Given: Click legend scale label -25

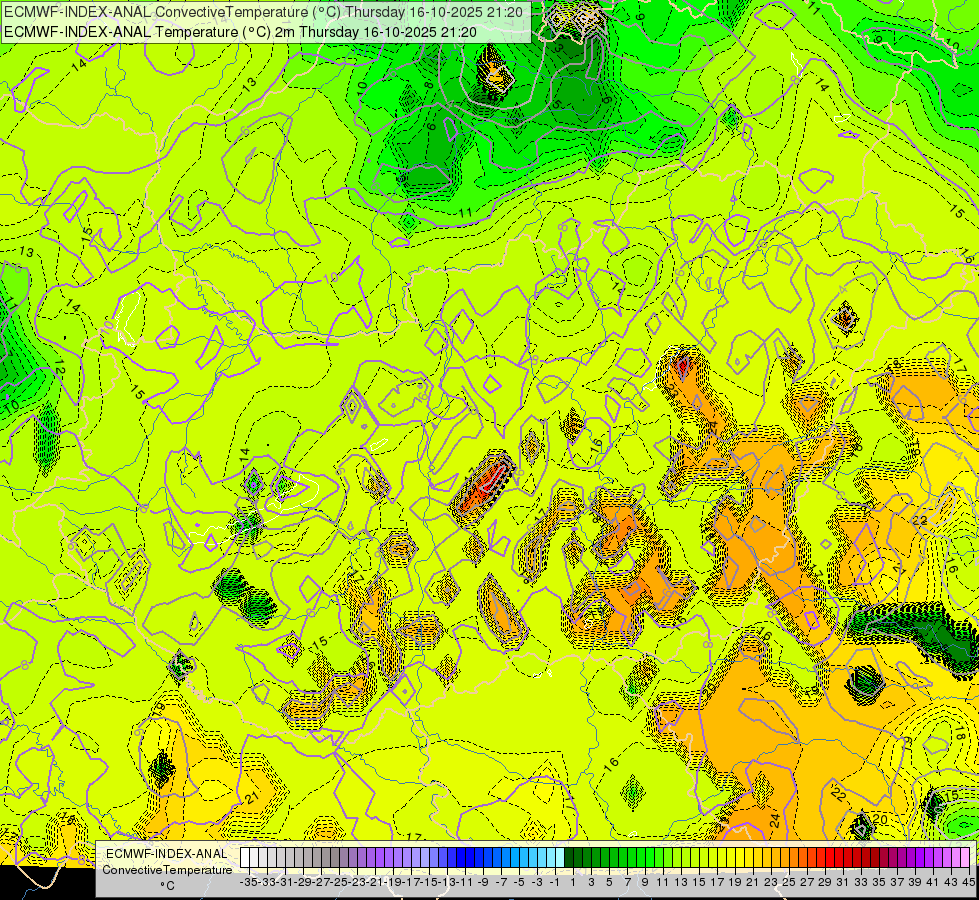Looking at the screenshot, I should [x=339, y=883].
